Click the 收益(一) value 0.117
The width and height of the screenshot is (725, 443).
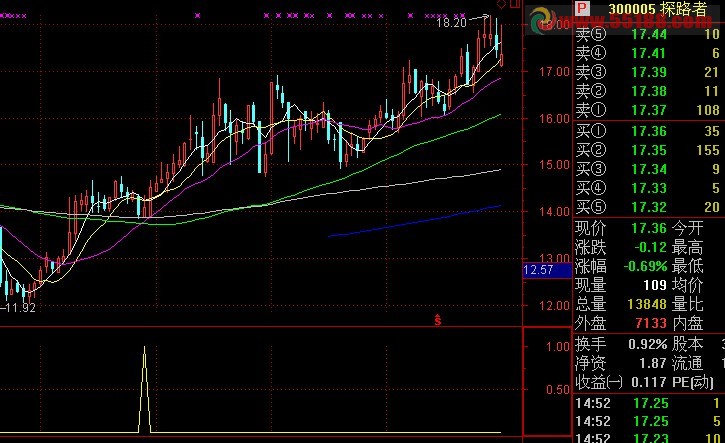click(x=649, y=382)
